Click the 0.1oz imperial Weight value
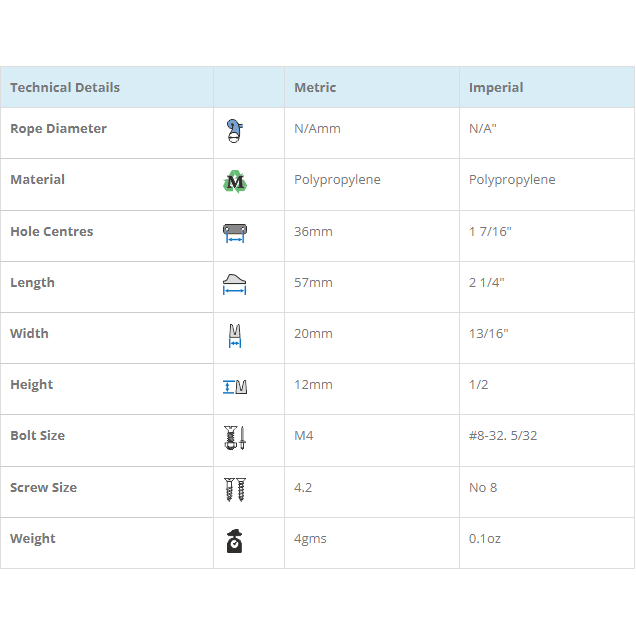Screen dimensions: 636x636 point(485,538)
